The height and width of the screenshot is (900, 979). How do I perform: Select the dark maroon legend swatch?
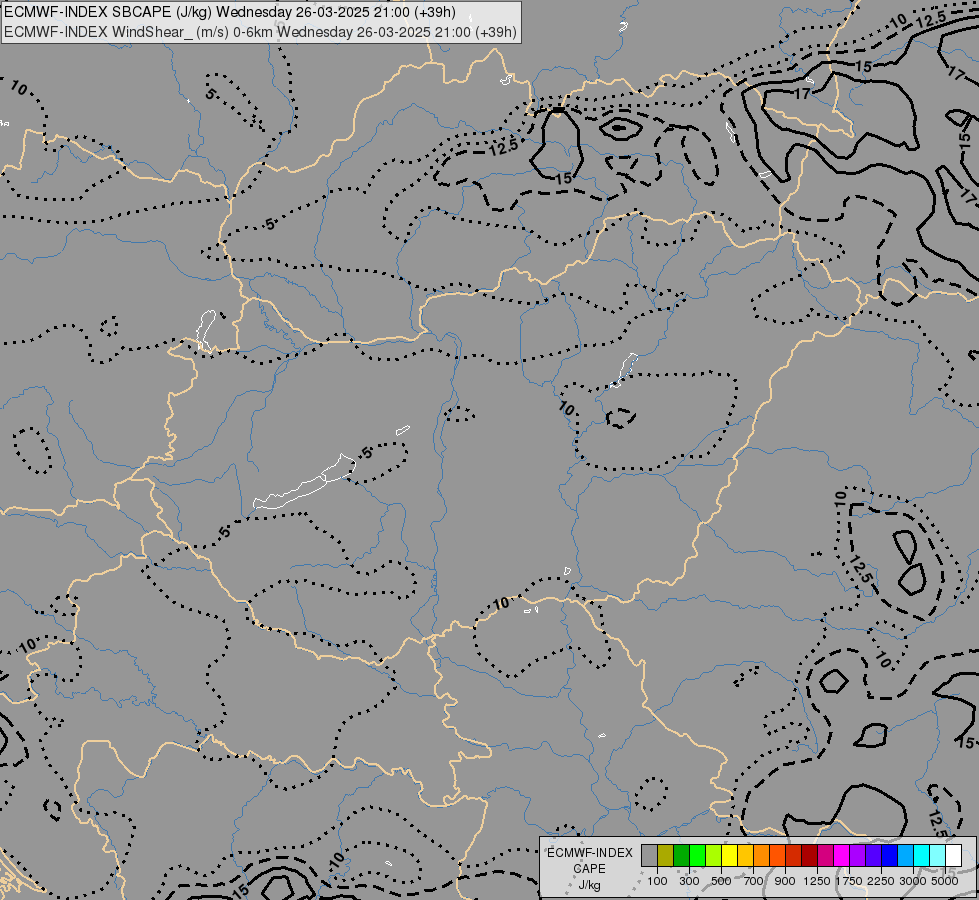tap(809, 856)
